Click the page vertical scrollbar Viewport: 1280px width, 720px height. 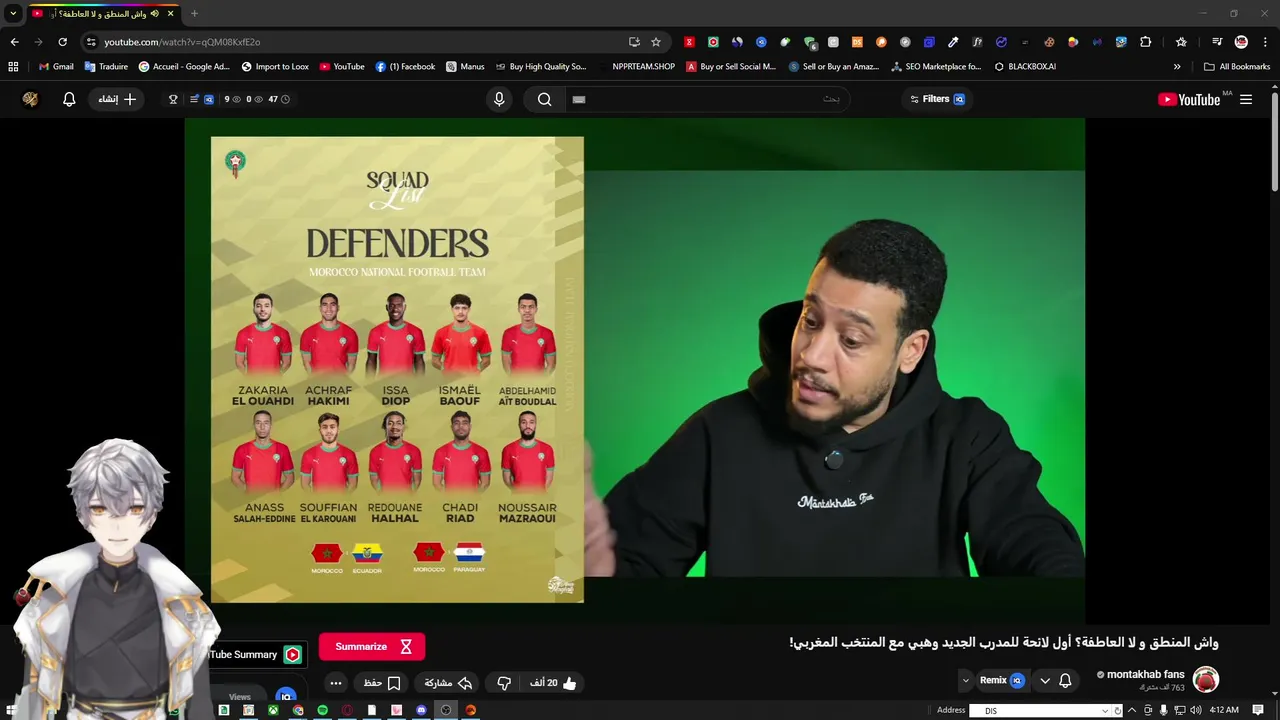(1275, 140)
